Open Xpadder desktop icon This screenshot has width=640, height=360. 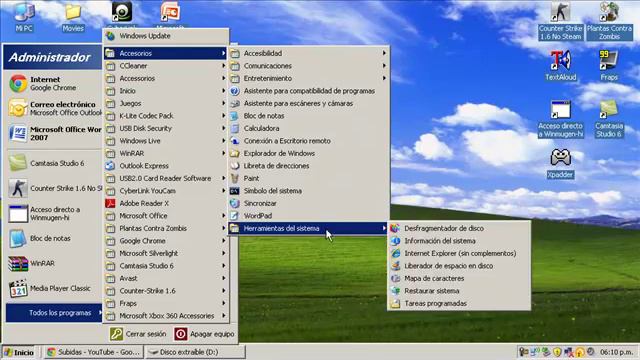[x=560, y=163]
